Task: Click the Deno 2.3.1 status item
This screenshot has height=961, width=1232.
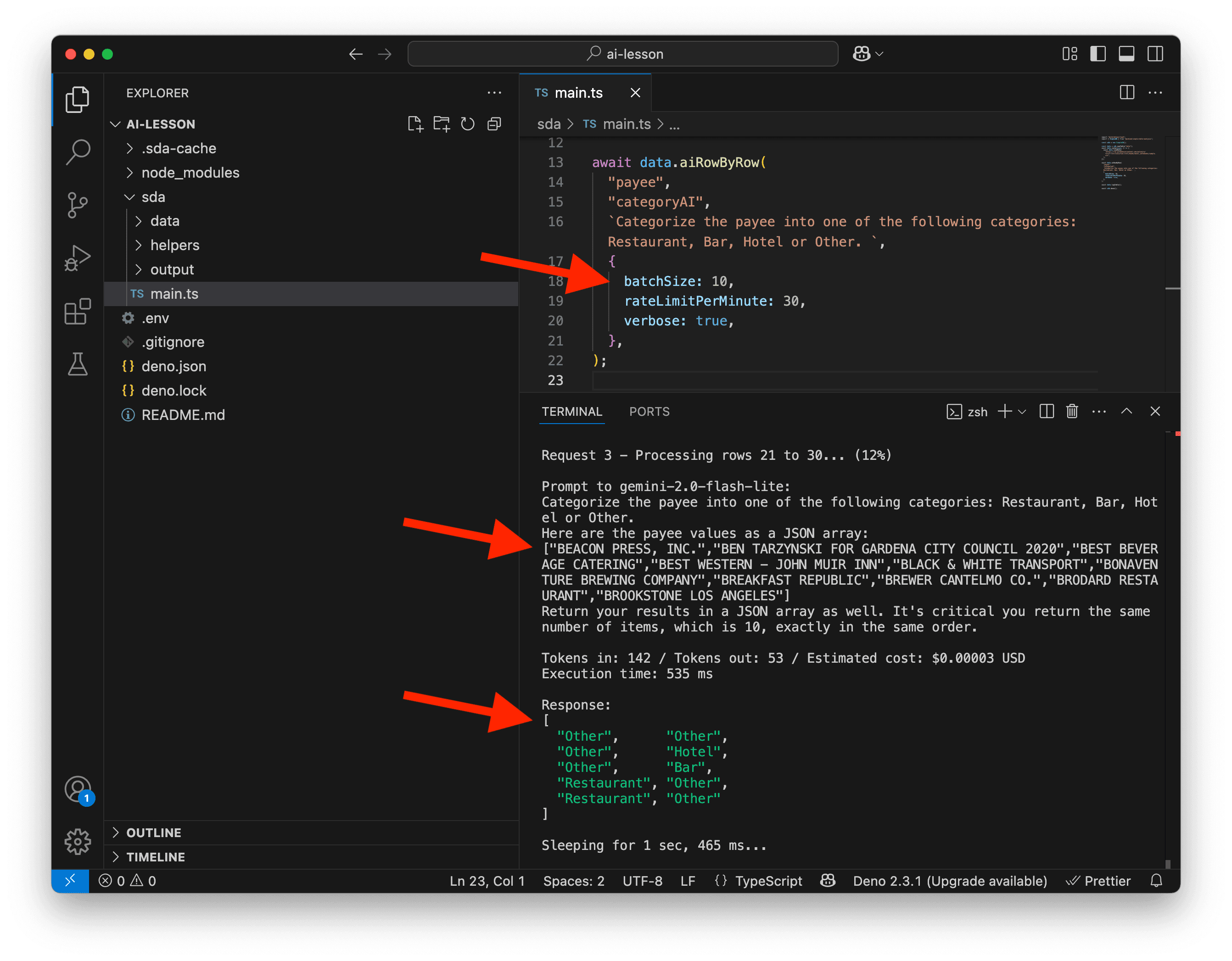Action: click(x=950, y=881)
